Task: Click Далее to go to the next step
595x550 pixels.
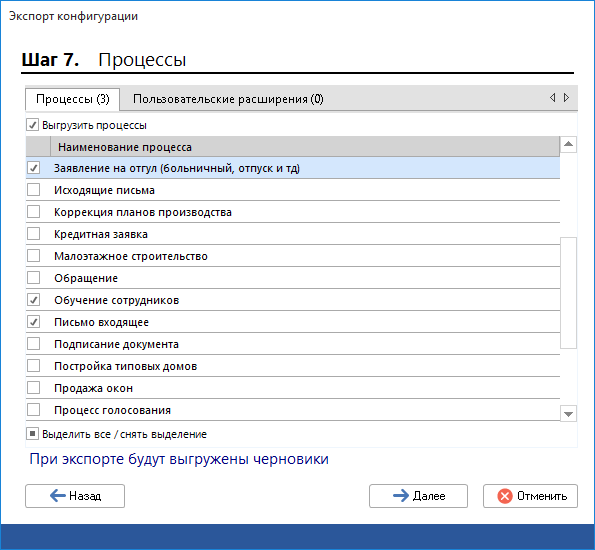Action: point(418,496)
